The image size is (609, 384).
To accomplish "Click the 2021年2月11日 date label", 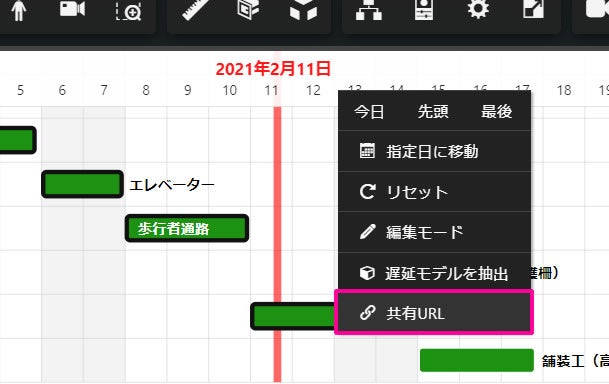I will (273, 69).
